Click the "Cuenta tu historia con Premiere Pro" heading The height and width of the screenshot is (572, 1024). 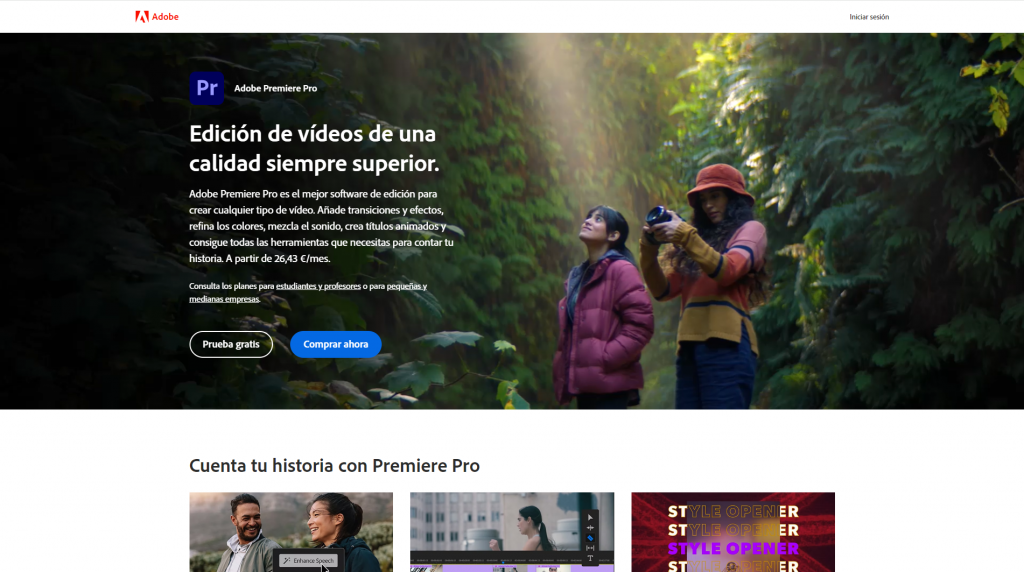click(334, 466)
